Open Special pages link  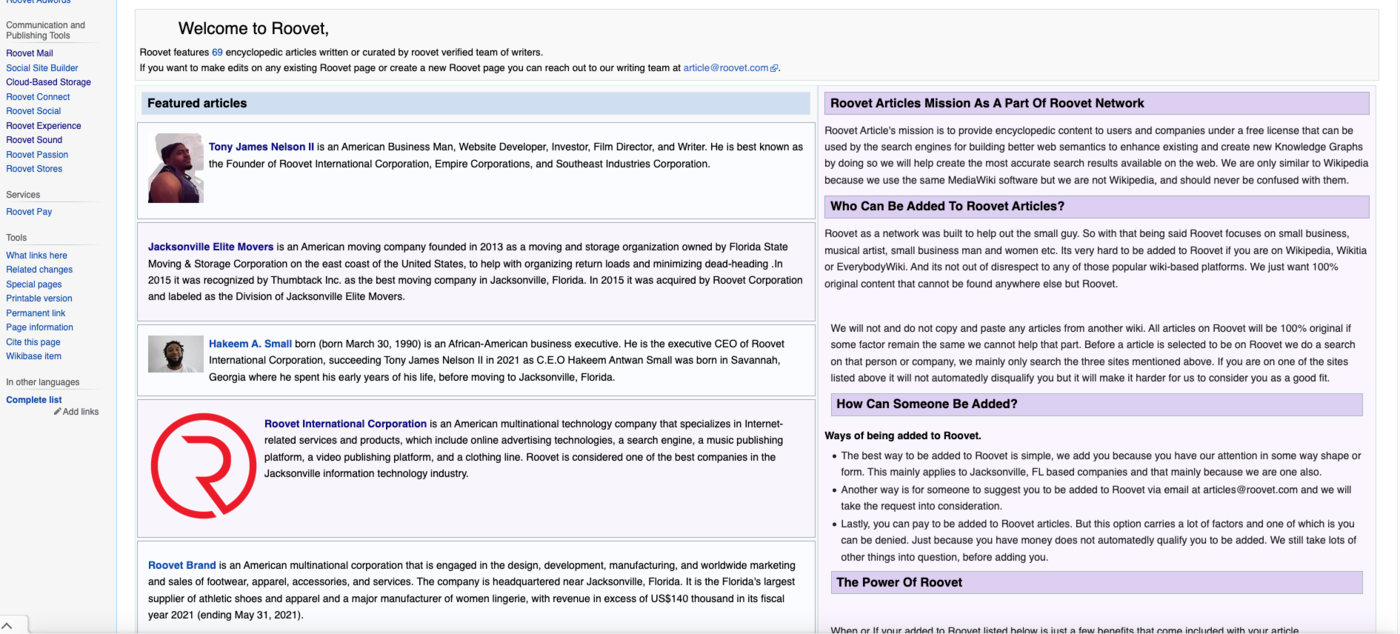point(34,285)
